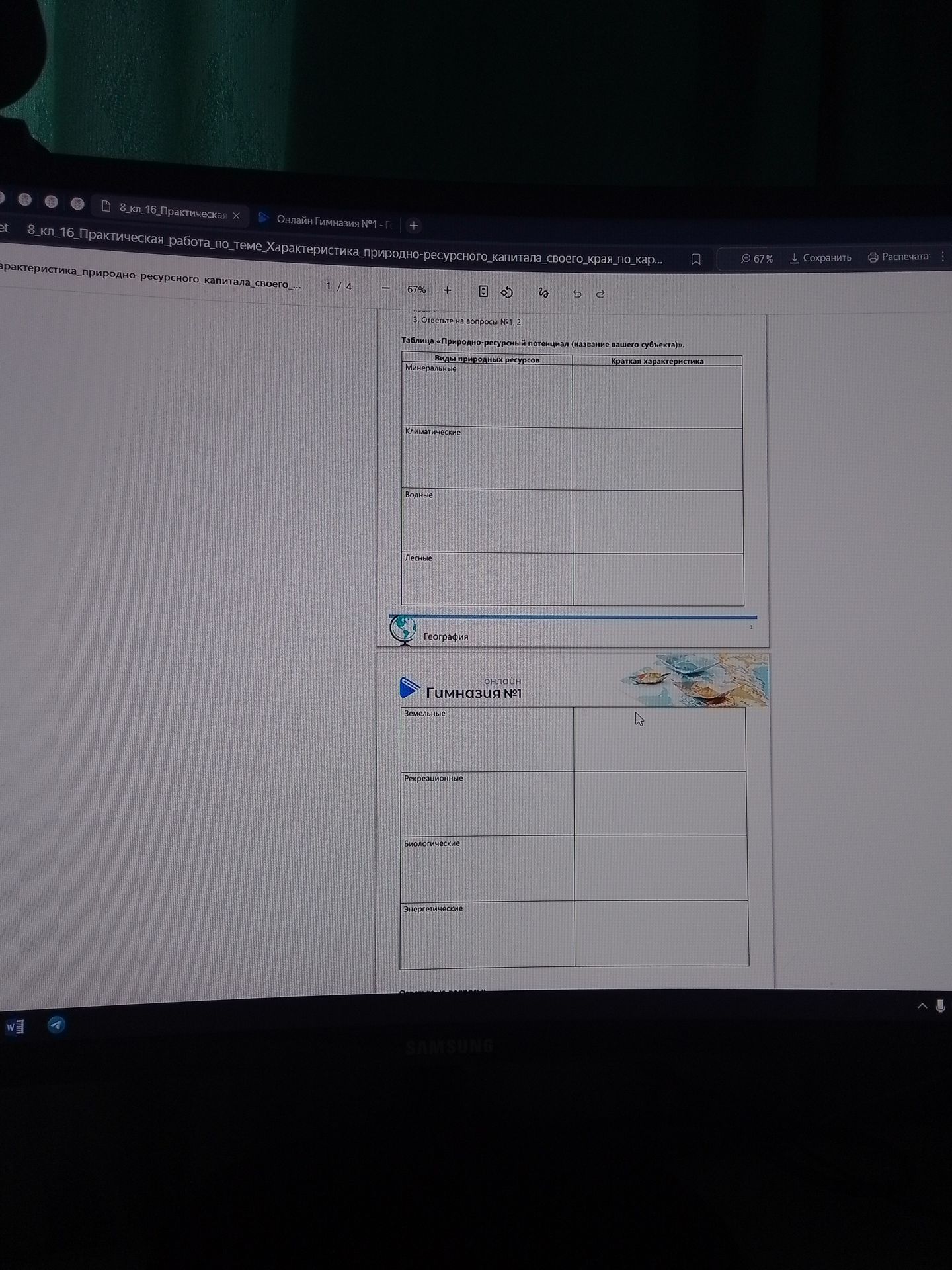Open the browser zoom 67% indicator

tap(757, 259)
